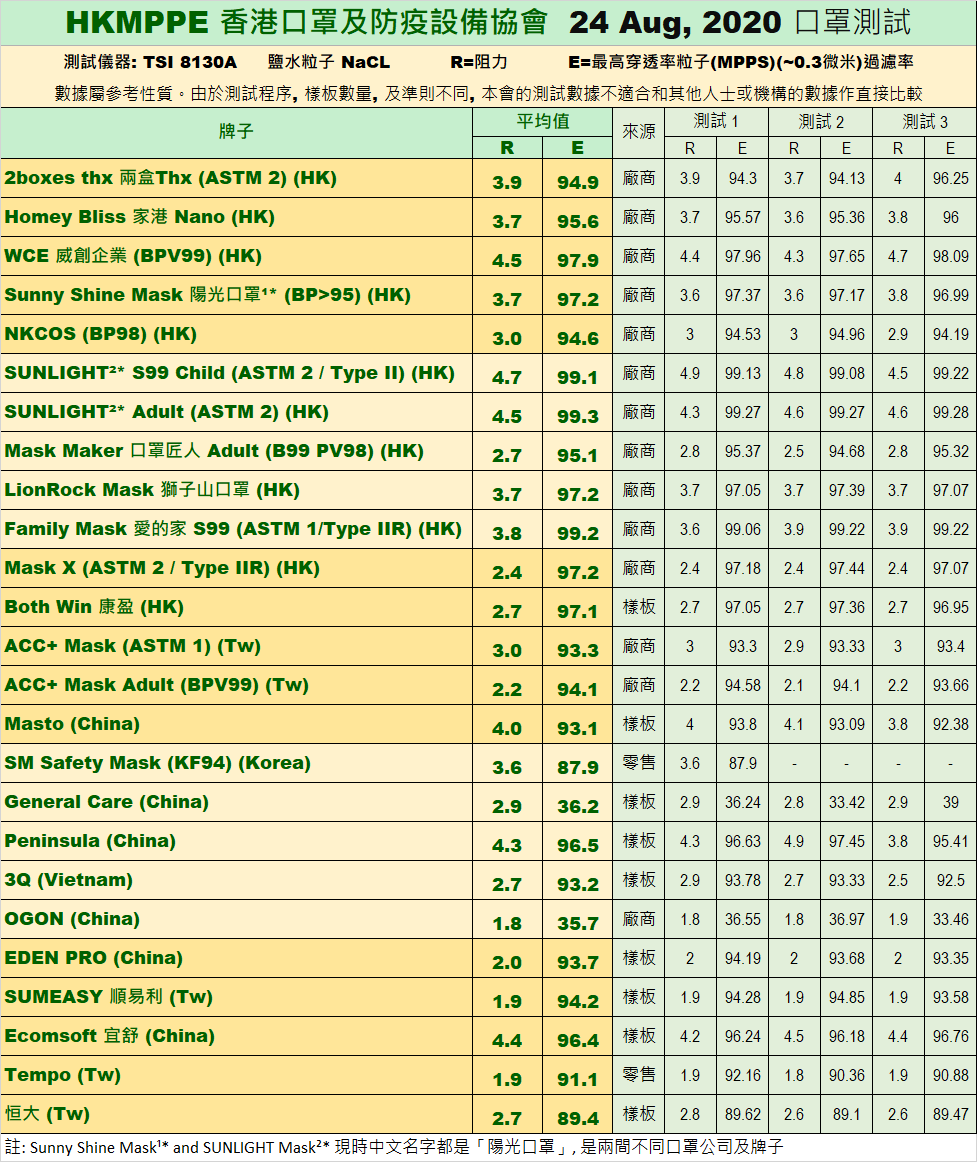
Task: Select the 'Family Mask 愛的家 S99' brand cell
Action: pyautogui.click(x=236, y=529)
